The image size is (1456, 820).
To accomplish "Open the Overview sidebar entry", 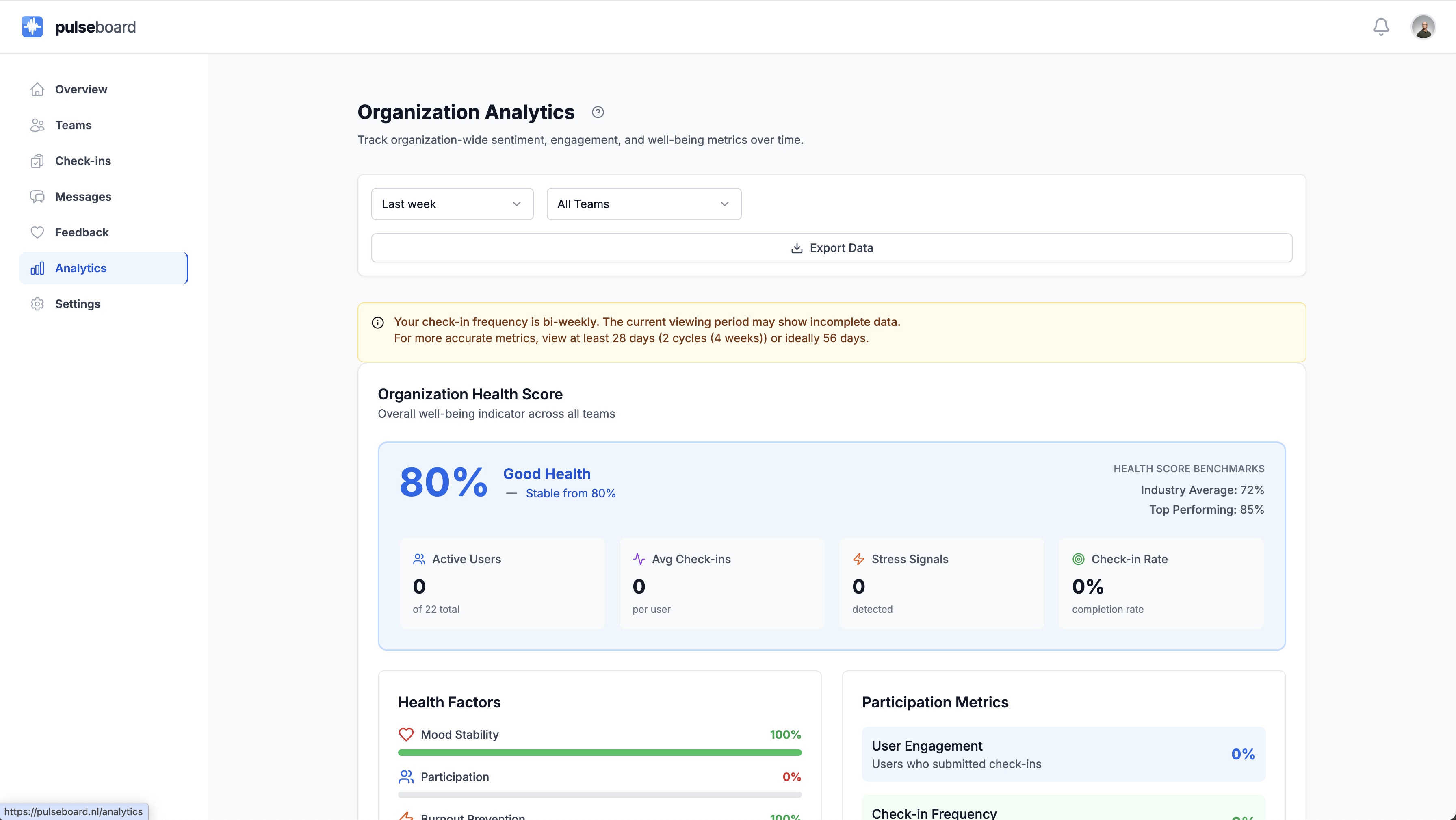I will [x=81, y=89].
